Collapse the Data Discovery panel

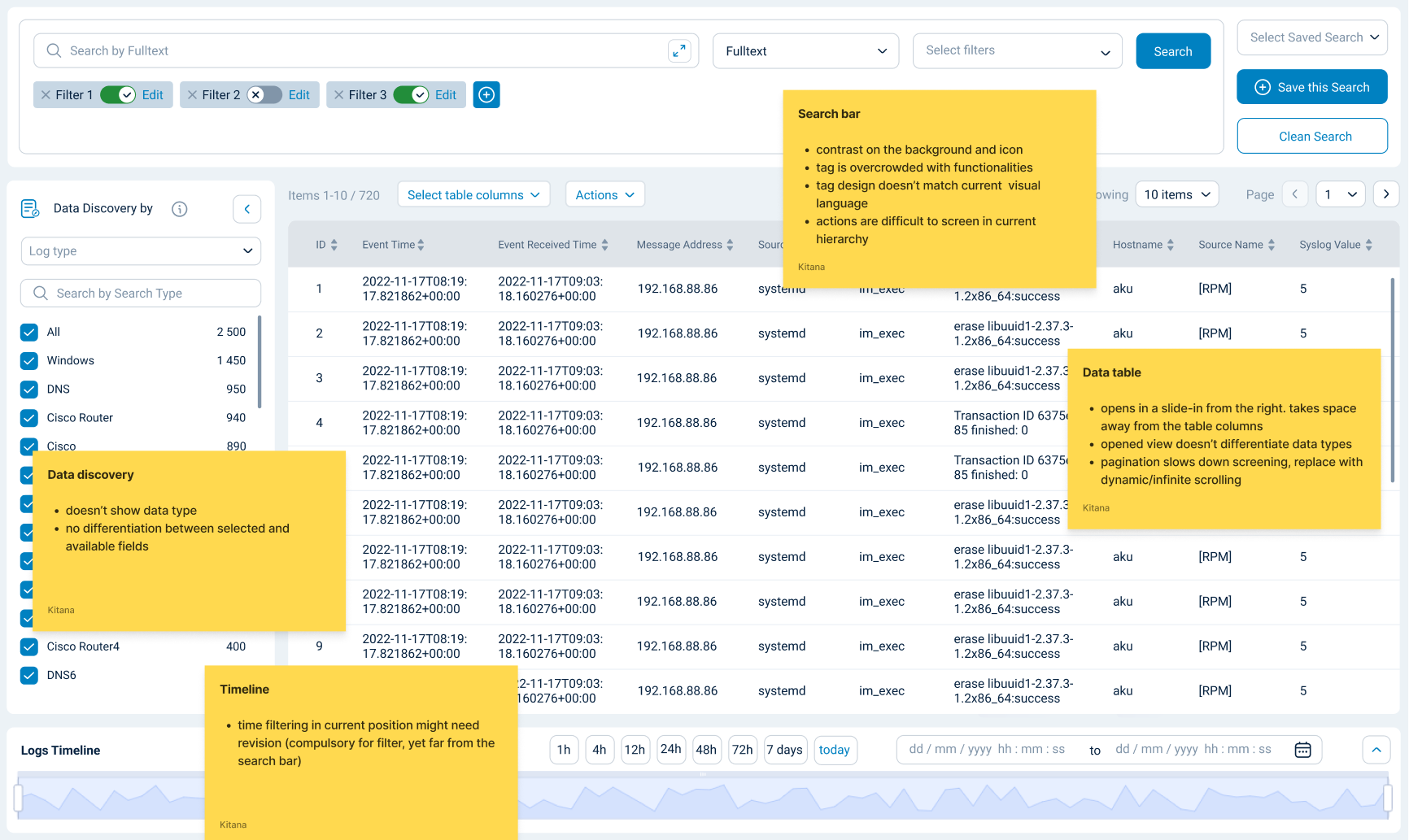tap(247, 209)
